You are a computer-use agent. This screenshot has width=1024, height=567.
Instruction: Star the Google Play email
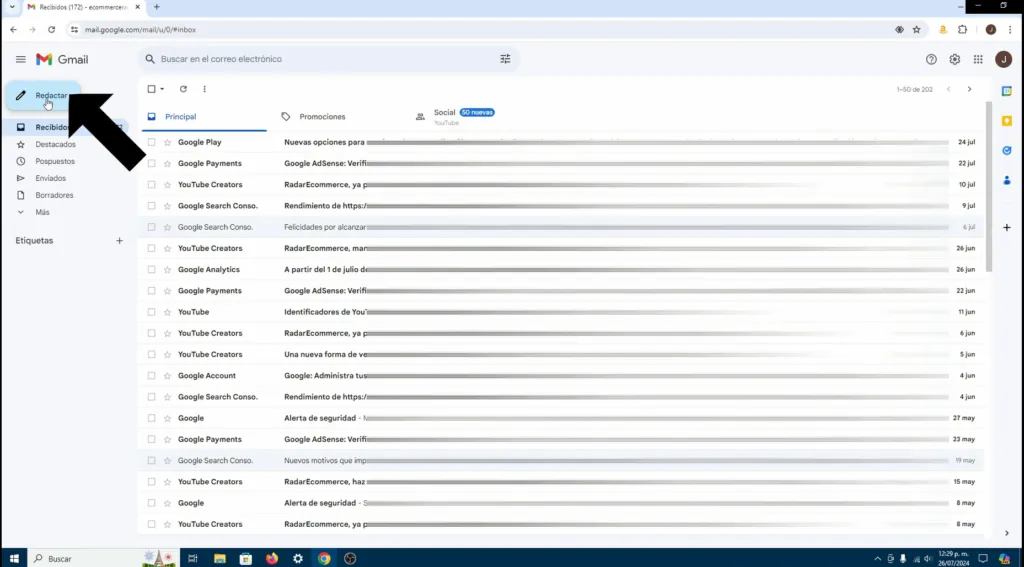[167, 142]
